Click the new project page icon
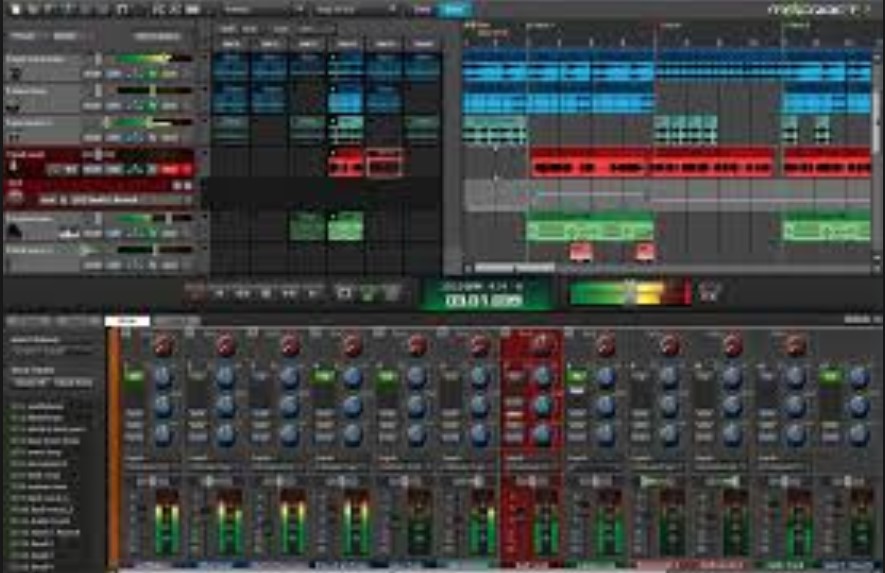 [x=16, y=9]
